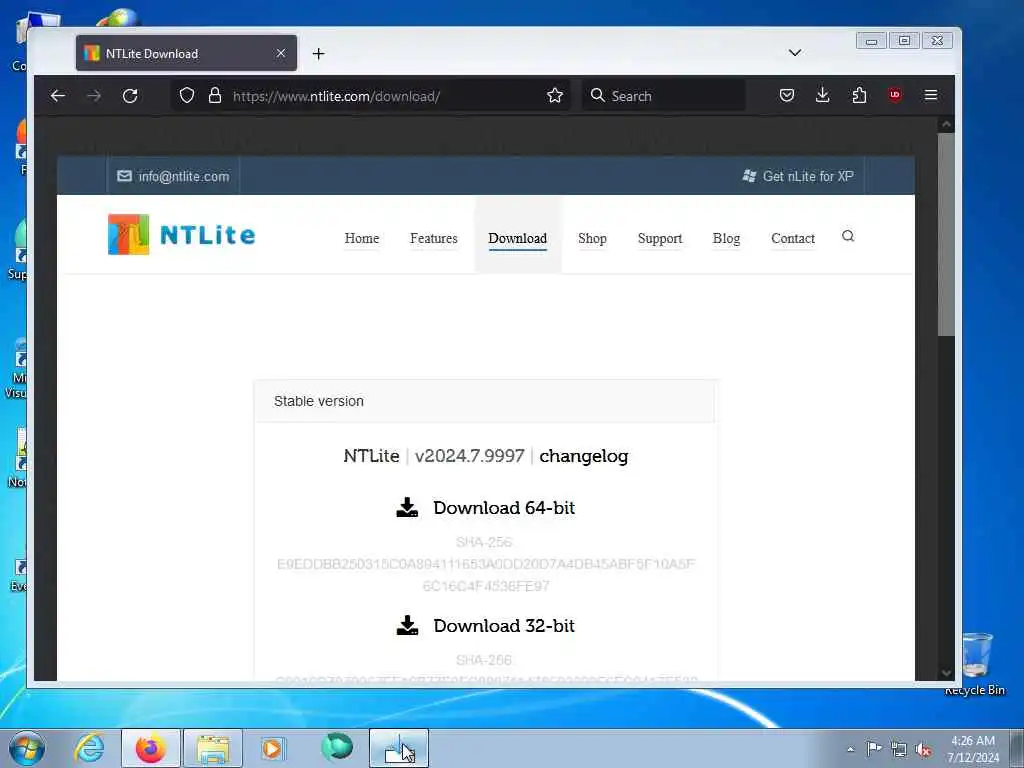Screen dimensions: 1024x768
Task: Click the network tray icon
Action: (899, 750)
